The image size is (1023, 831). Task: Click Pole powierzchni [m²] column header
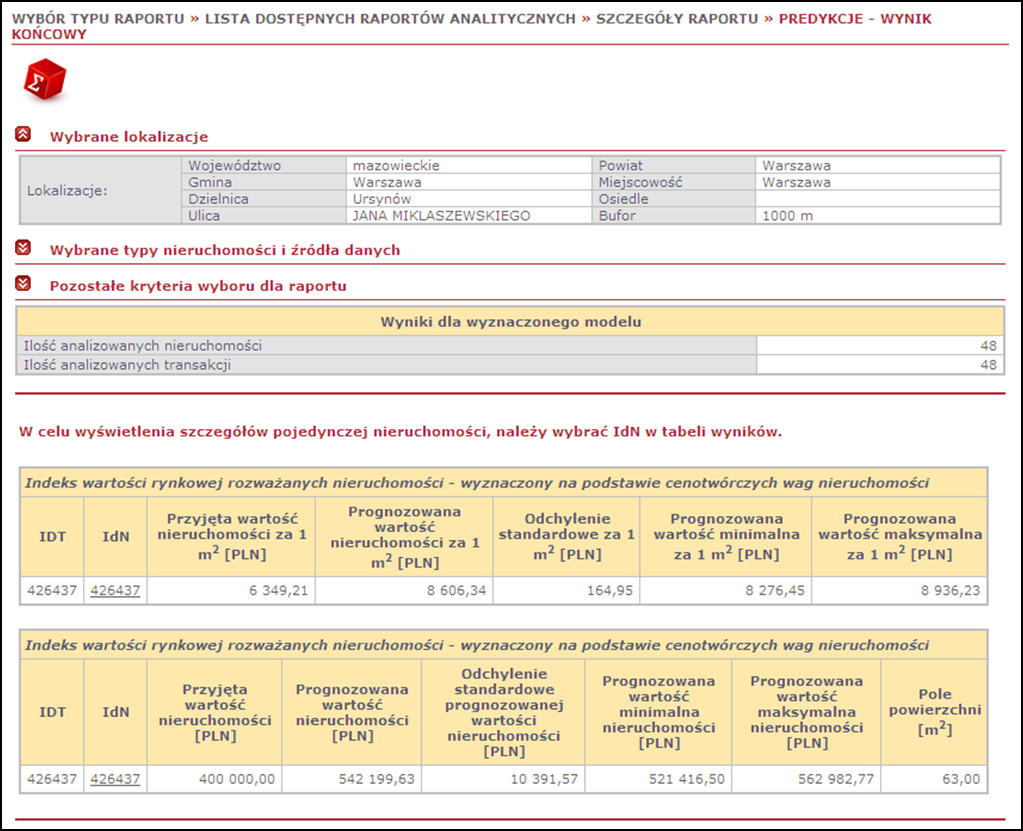(x=934, y=712)
